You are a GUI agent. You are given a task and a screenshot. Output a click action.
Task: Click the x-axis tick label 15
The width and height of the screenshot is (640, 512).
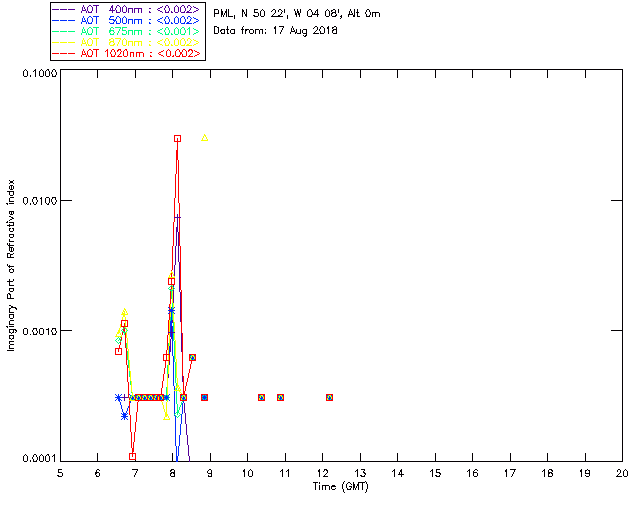pyautogui.click(x=435, y=473)
